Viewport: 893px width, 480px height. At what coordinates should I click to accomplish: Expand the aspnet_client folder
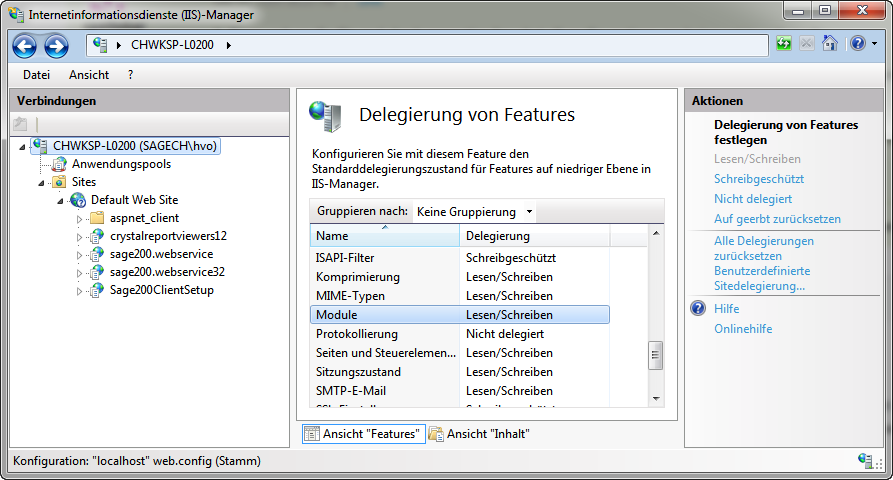coord(79,219)
